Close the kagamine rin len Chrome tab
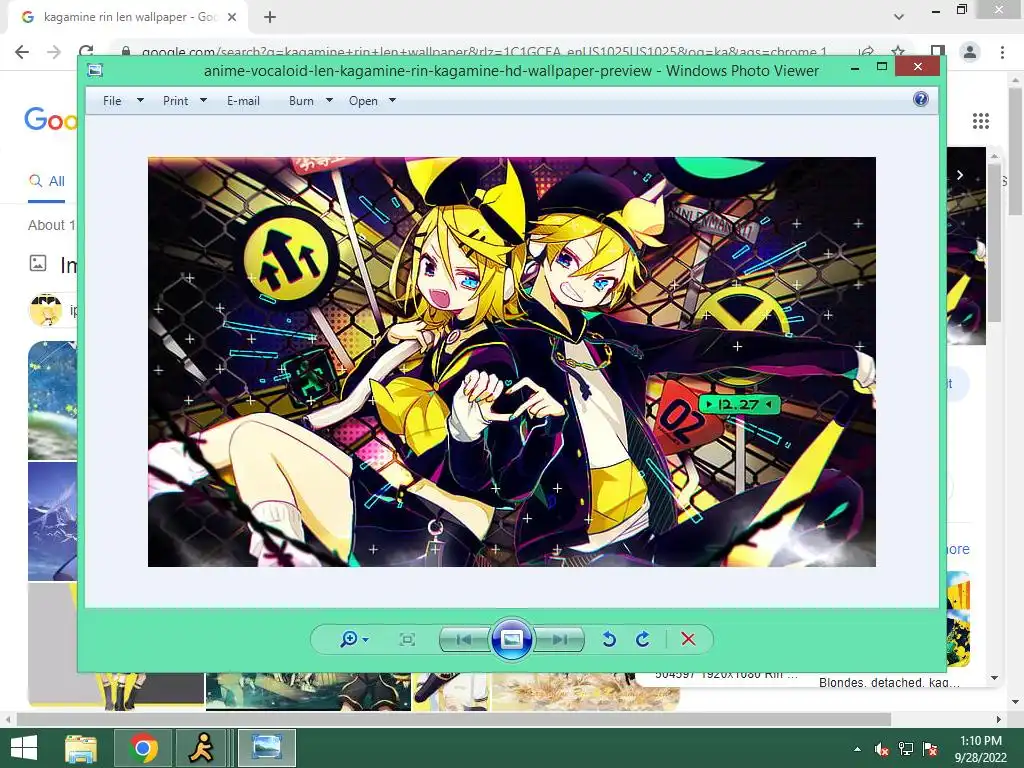This screenshot has height=768, width=1024. pyautogui.click(x=232, y=17)
